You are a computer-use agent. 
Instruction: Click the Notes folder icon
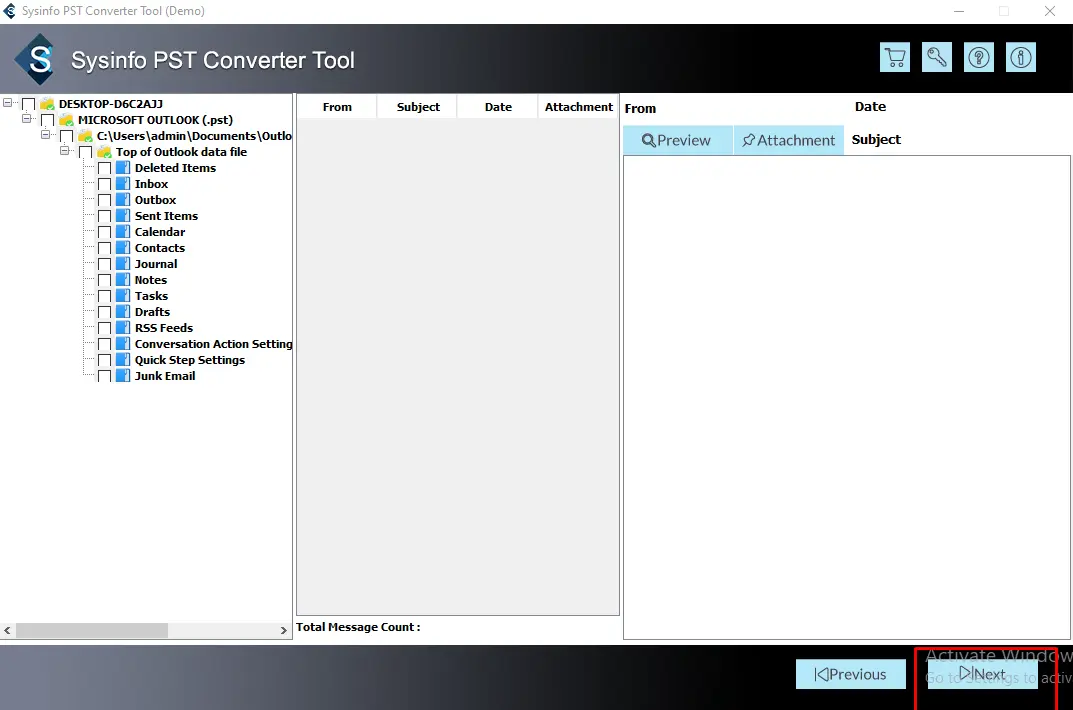point(123,280)
